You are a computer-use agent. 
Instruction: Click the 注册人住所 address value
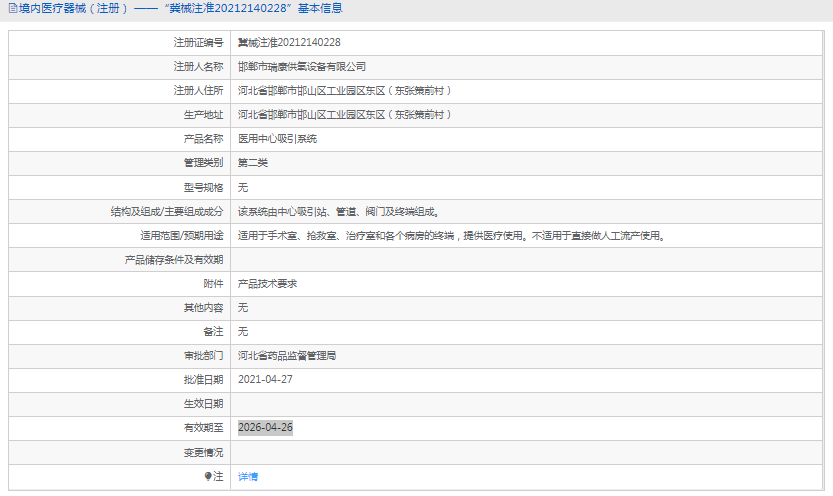point(344,91)
